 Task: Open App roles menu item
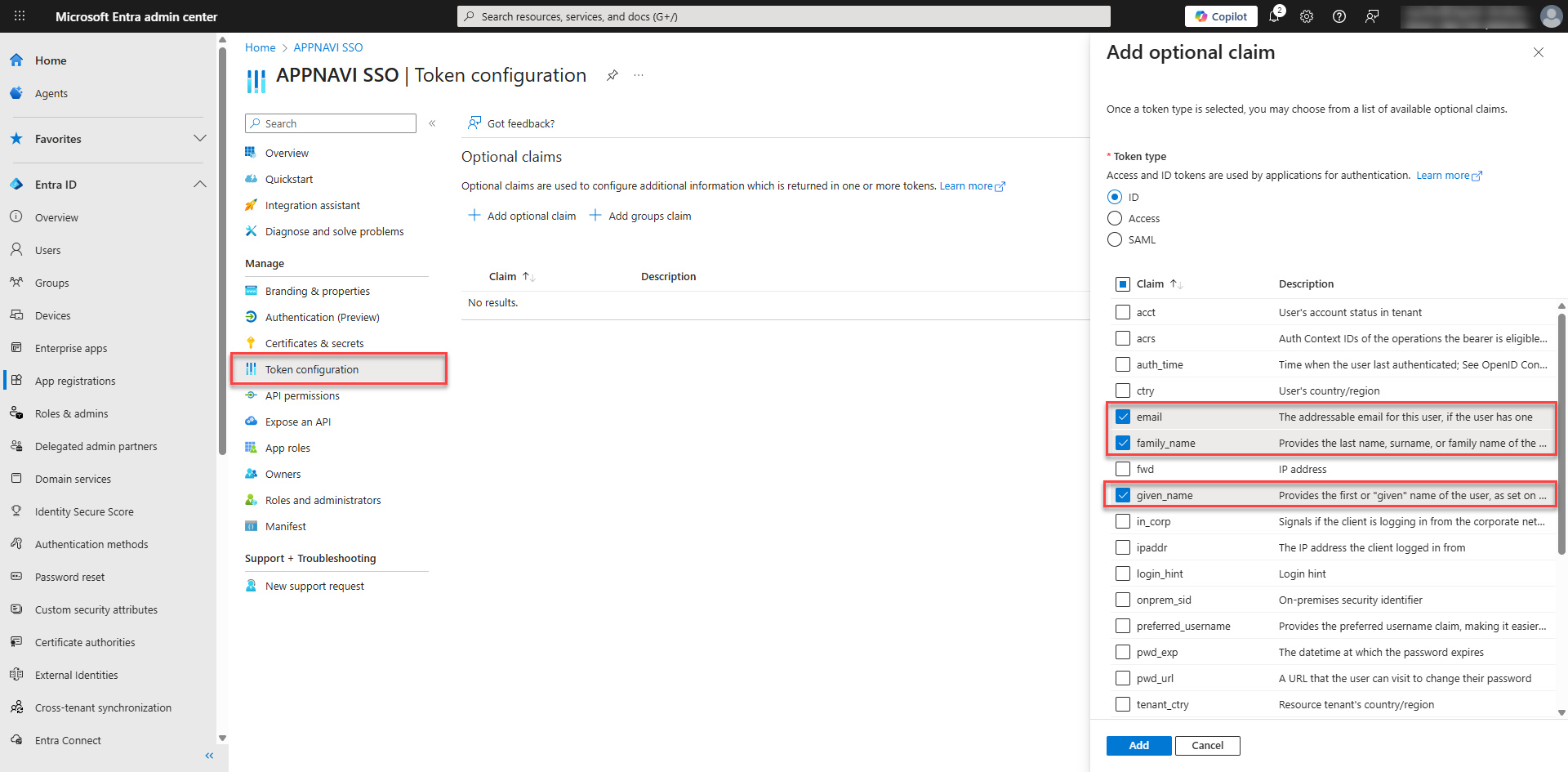[x=287, y=448]
